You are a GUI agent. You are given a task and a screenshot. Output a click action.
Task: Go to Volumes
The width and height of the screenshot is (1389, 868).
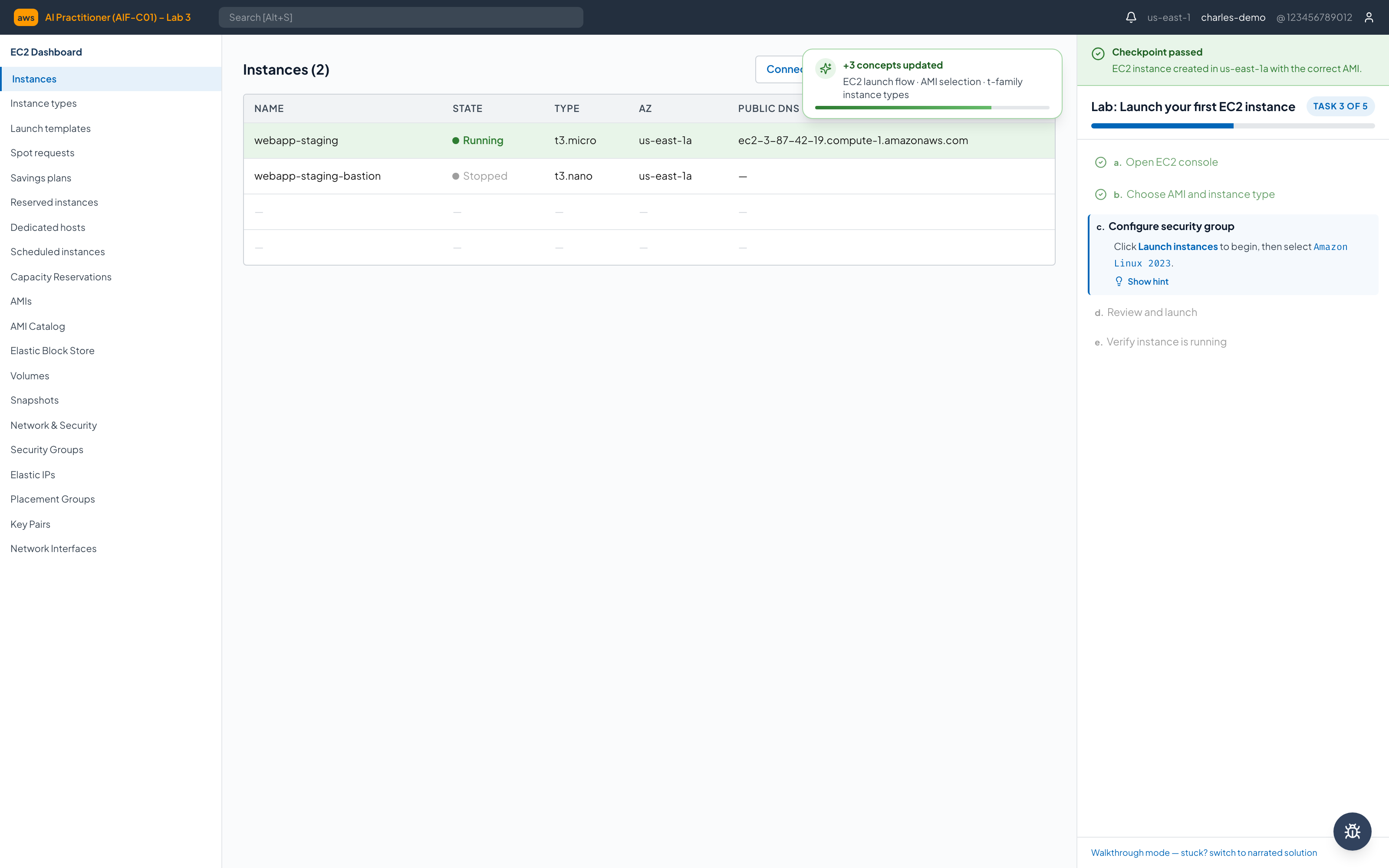coord(30,375)
